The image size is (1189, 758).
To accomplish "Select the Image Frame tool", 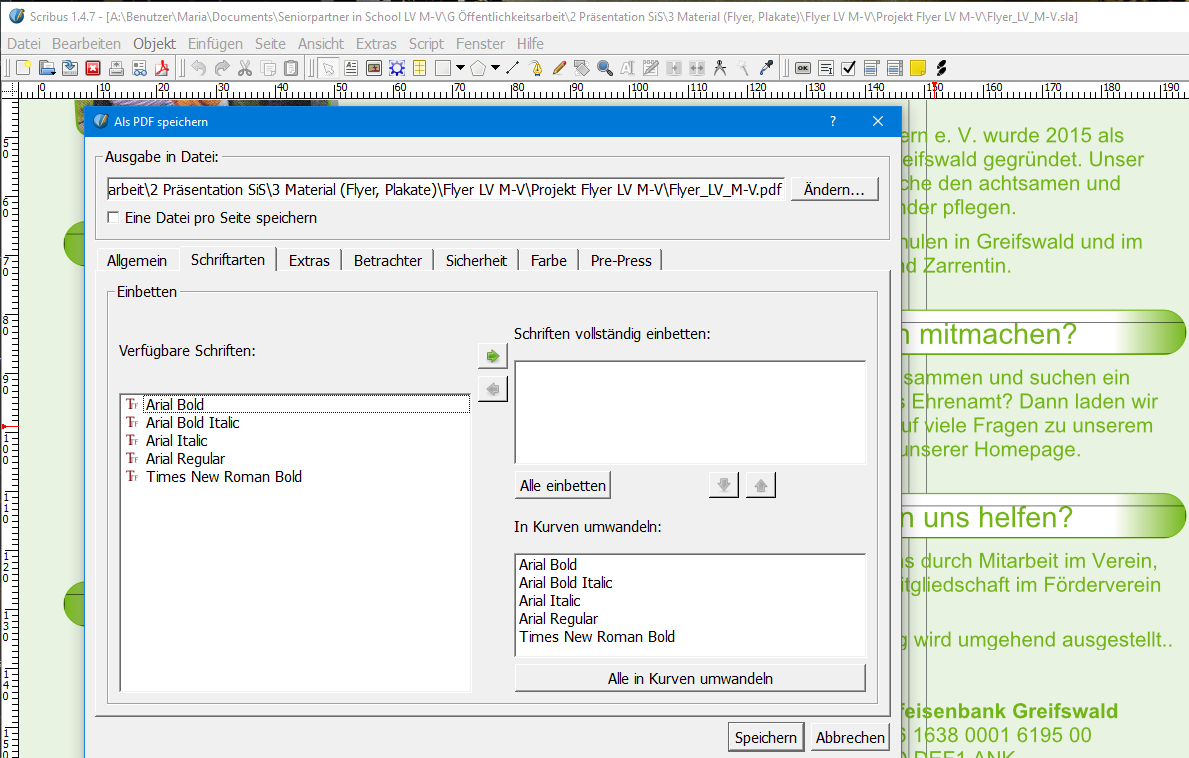I will pos(374,68).
